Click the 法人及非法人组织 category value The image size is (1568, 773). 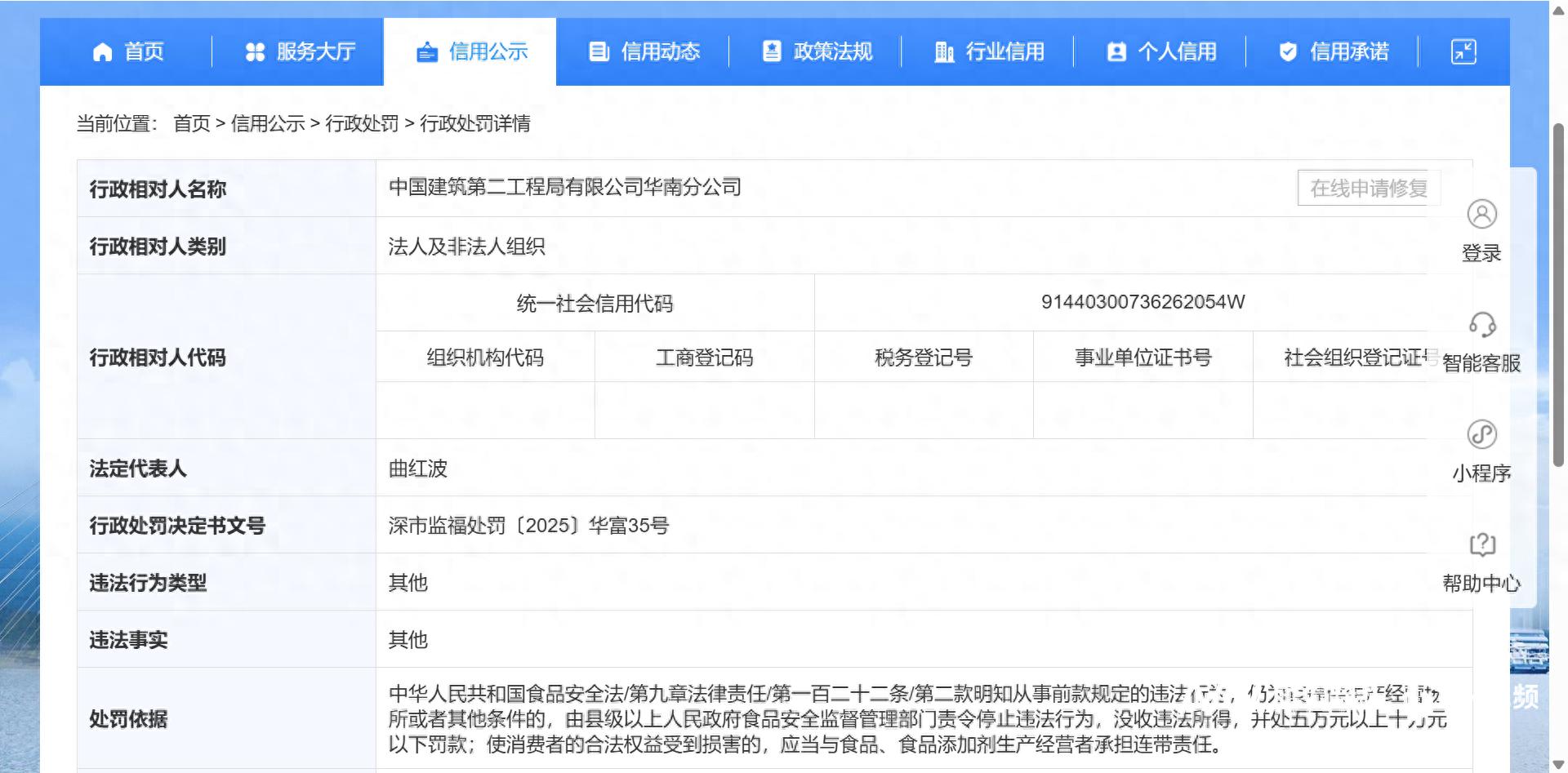point(467,247)
